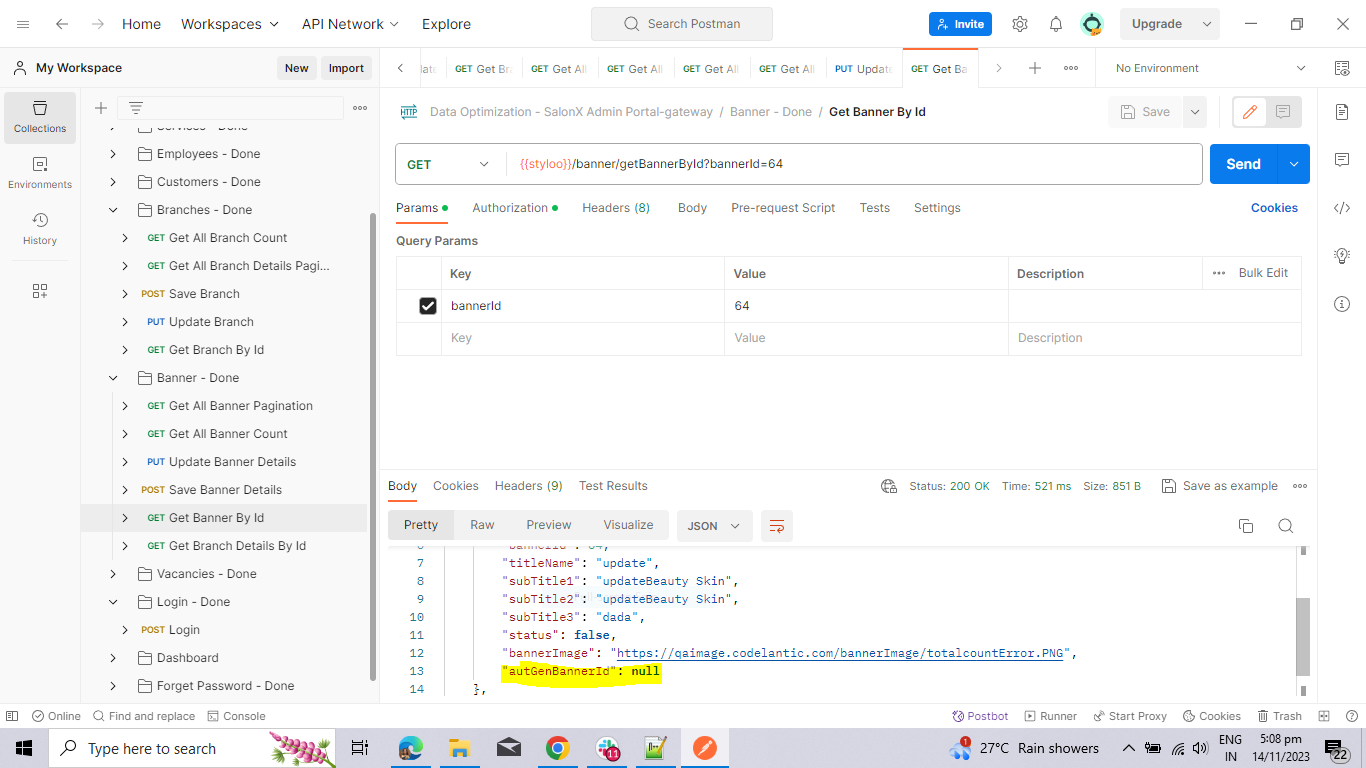
Task: Open the comment mode icon beside edit
Action: coord(1283,112)
